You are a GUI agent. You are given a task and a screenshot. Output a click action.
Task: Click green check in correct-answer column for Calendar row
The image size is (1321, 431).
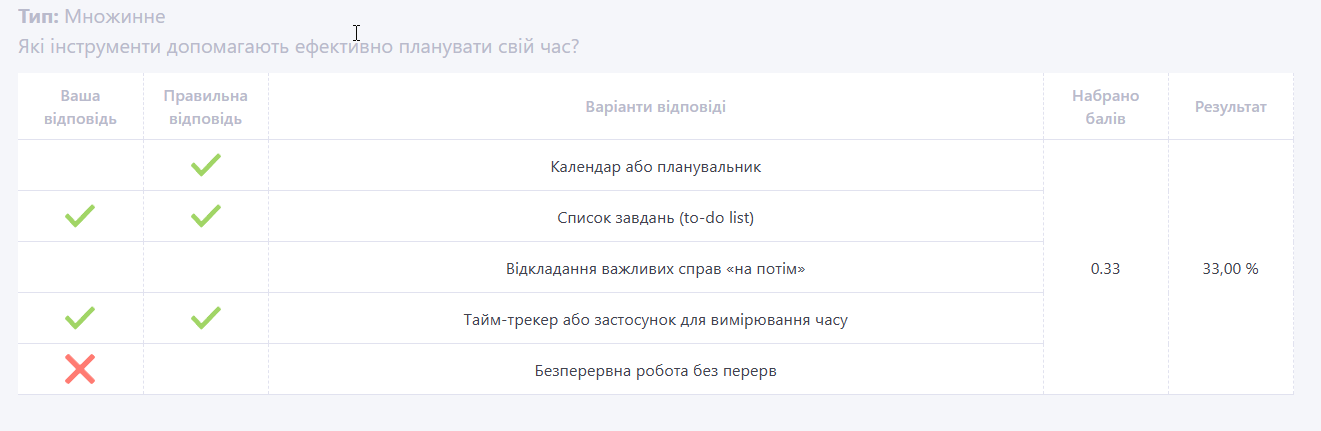205,165
